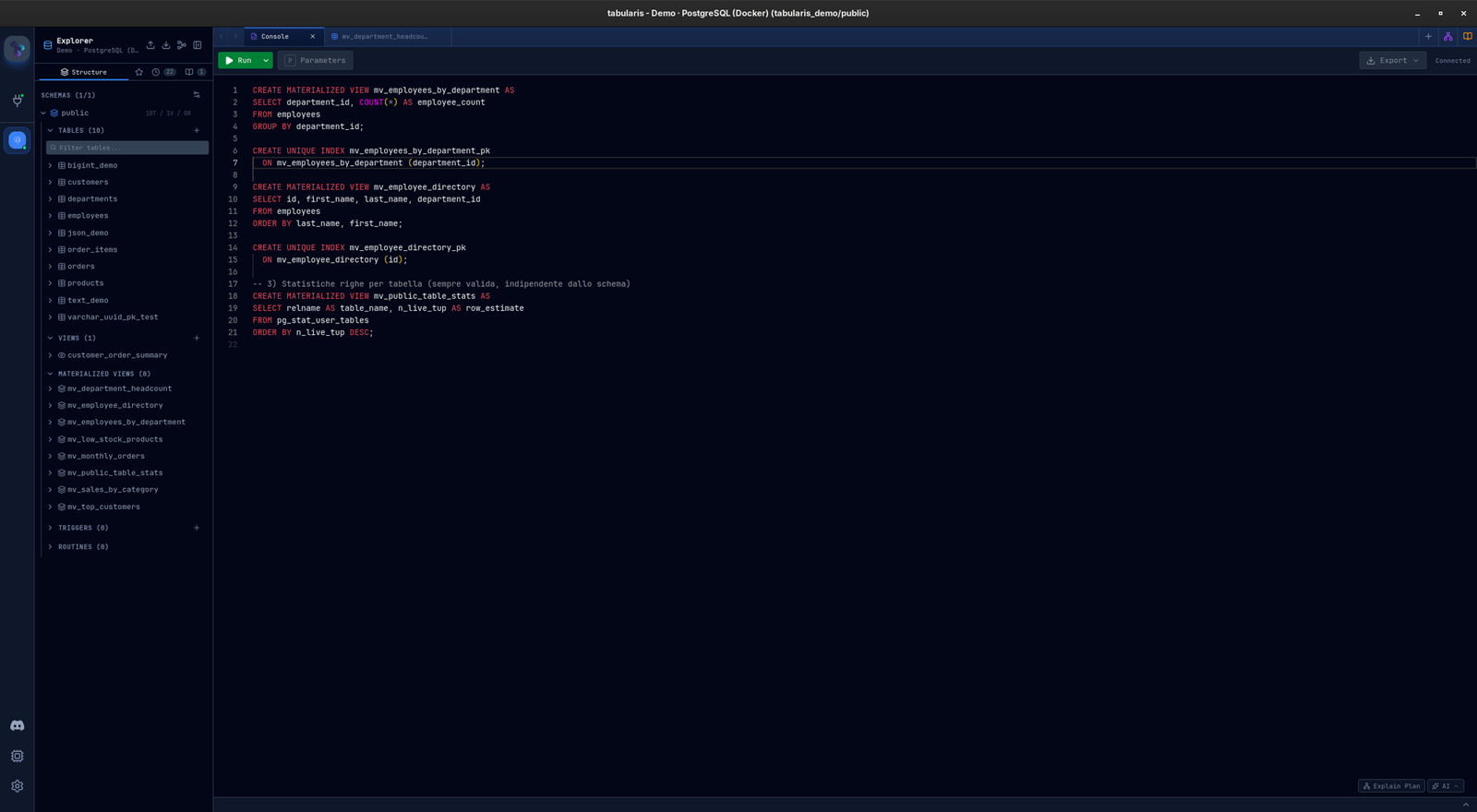The width and height of the screenshot is (1477, 812).
Task: Open the Parameters panel
Action: pyautogui.click(x=315, y=60)
